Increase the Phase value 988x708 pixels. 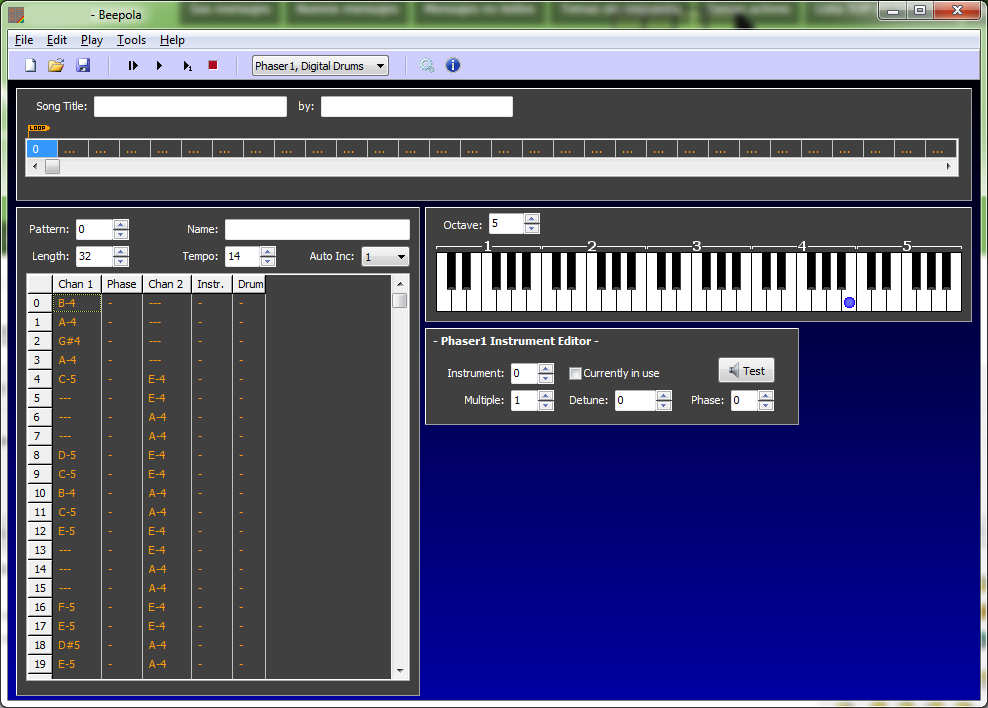[x=766, y=396]
